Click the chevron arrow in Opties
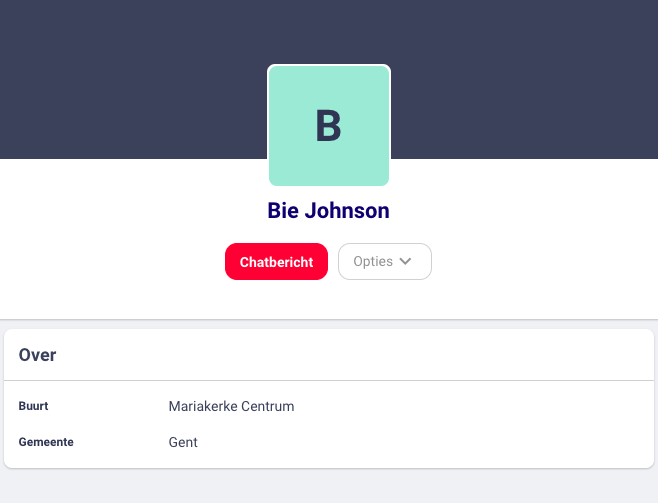Viewport: 658px width, 503px height. point(405,261)
